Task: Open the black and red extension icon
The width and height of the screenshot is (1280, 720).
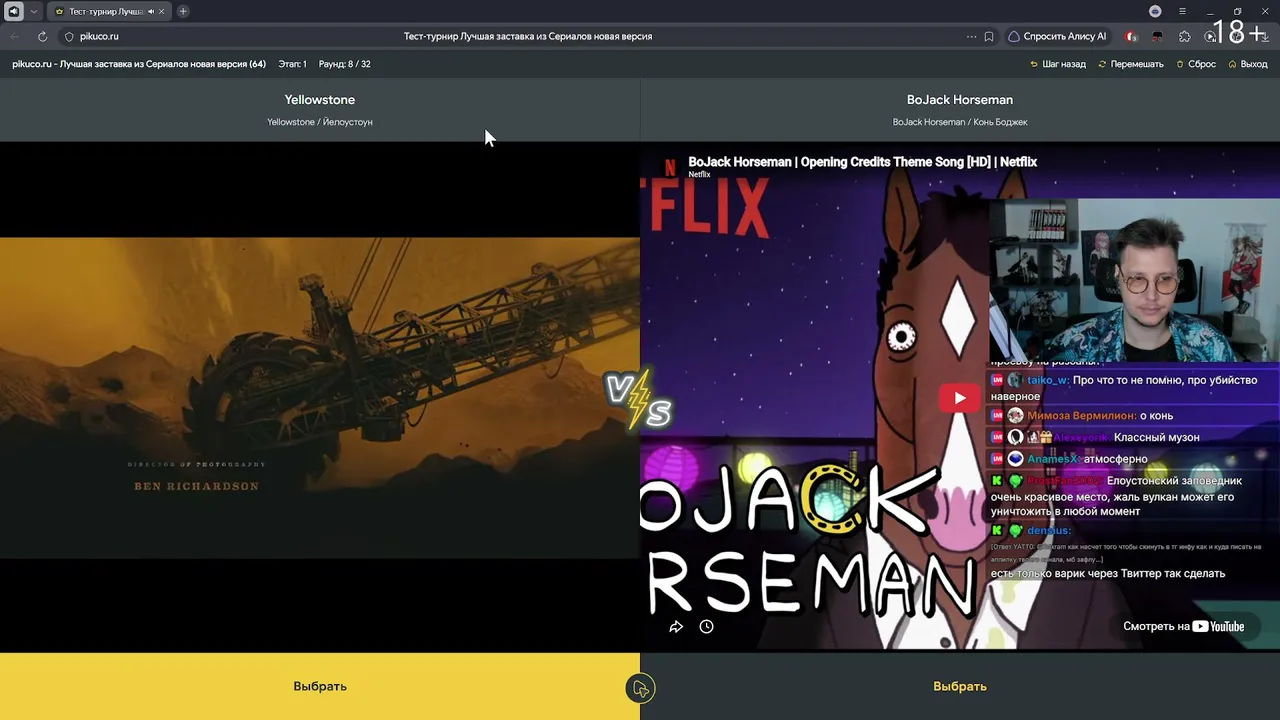Action: [1158, 36]
